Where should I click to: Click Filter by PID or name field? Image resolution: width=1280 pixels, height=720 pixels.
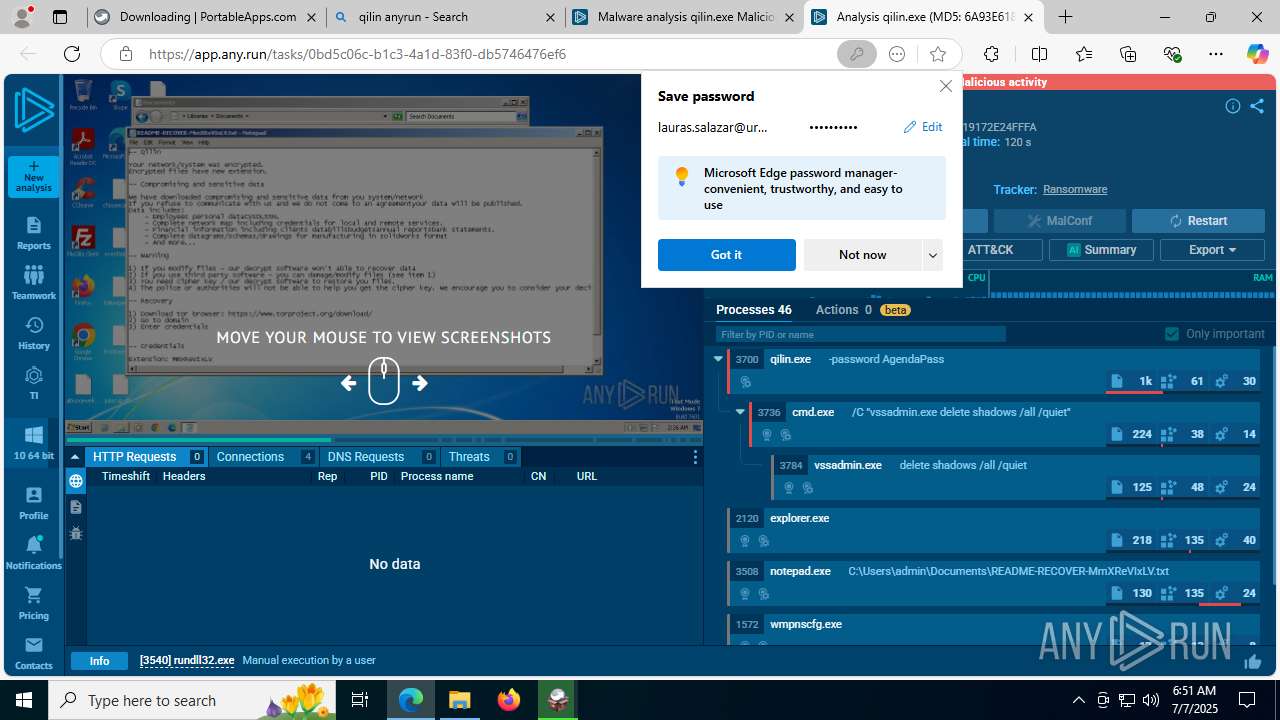(x=861, y=334)
